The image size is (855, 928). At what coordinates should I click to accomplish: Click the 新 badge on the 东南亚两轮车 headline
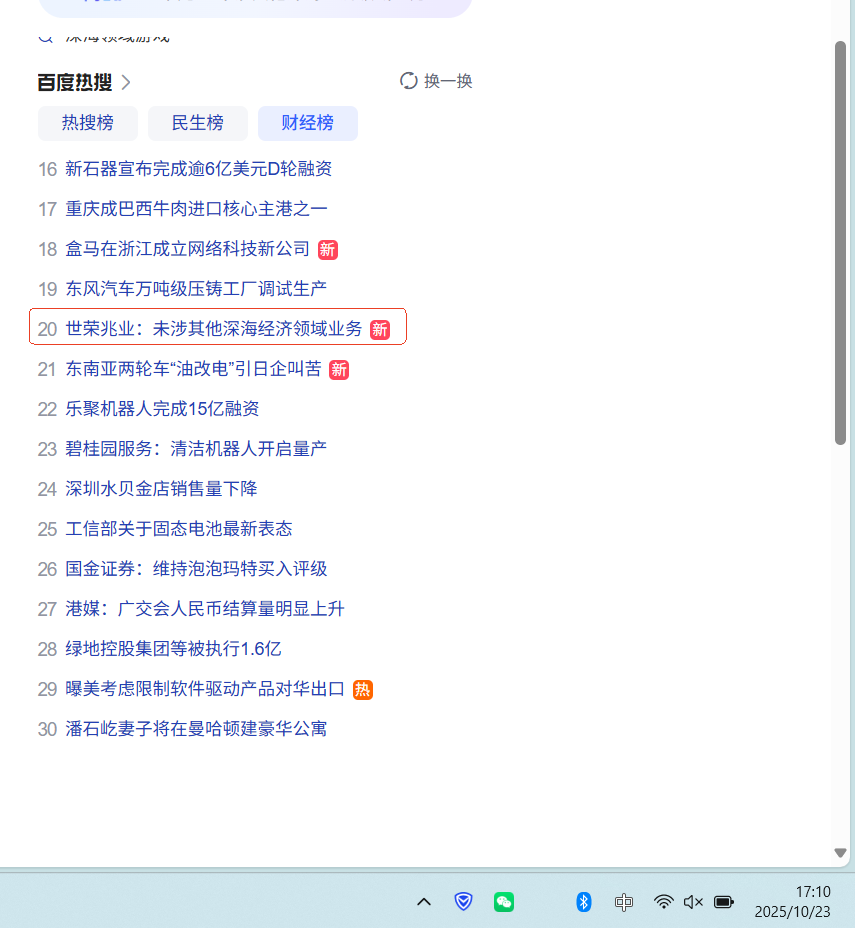pyautogui.click(x=339, y=370)
